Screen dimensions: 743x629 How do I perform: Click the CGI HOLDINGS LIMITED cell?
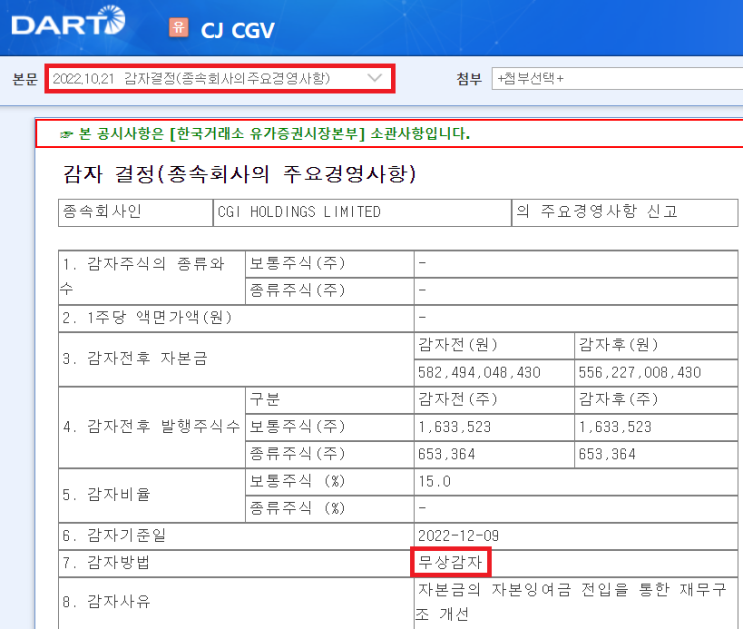point(362,212)
